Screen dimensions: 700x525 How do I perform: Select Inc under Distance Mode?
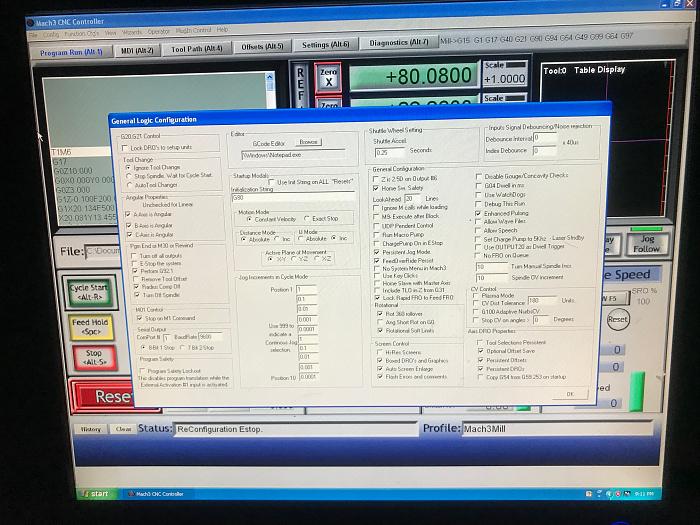(279, 239)
